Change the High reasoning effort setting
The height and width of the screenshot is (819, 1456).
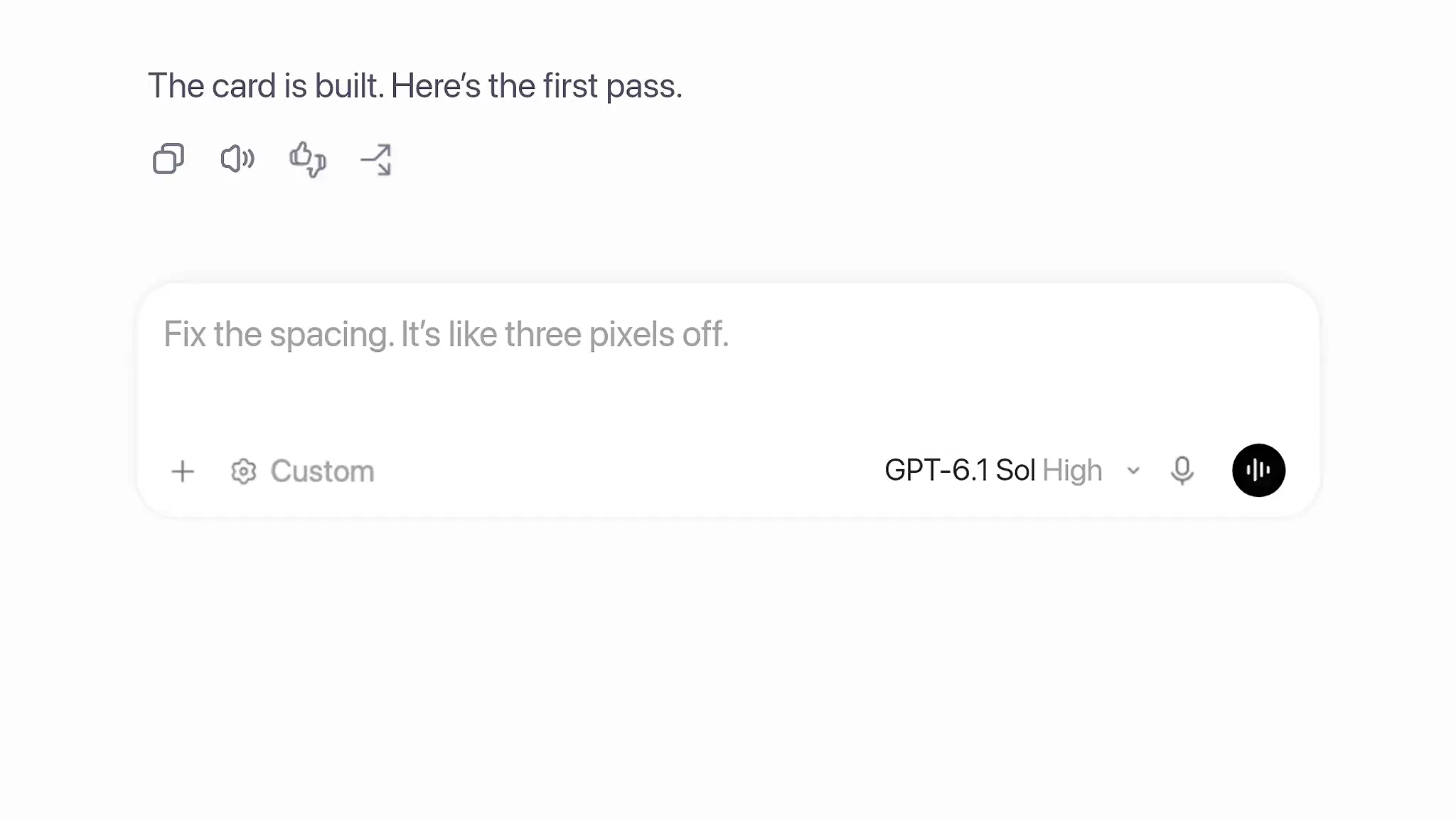click(1072, 471)
